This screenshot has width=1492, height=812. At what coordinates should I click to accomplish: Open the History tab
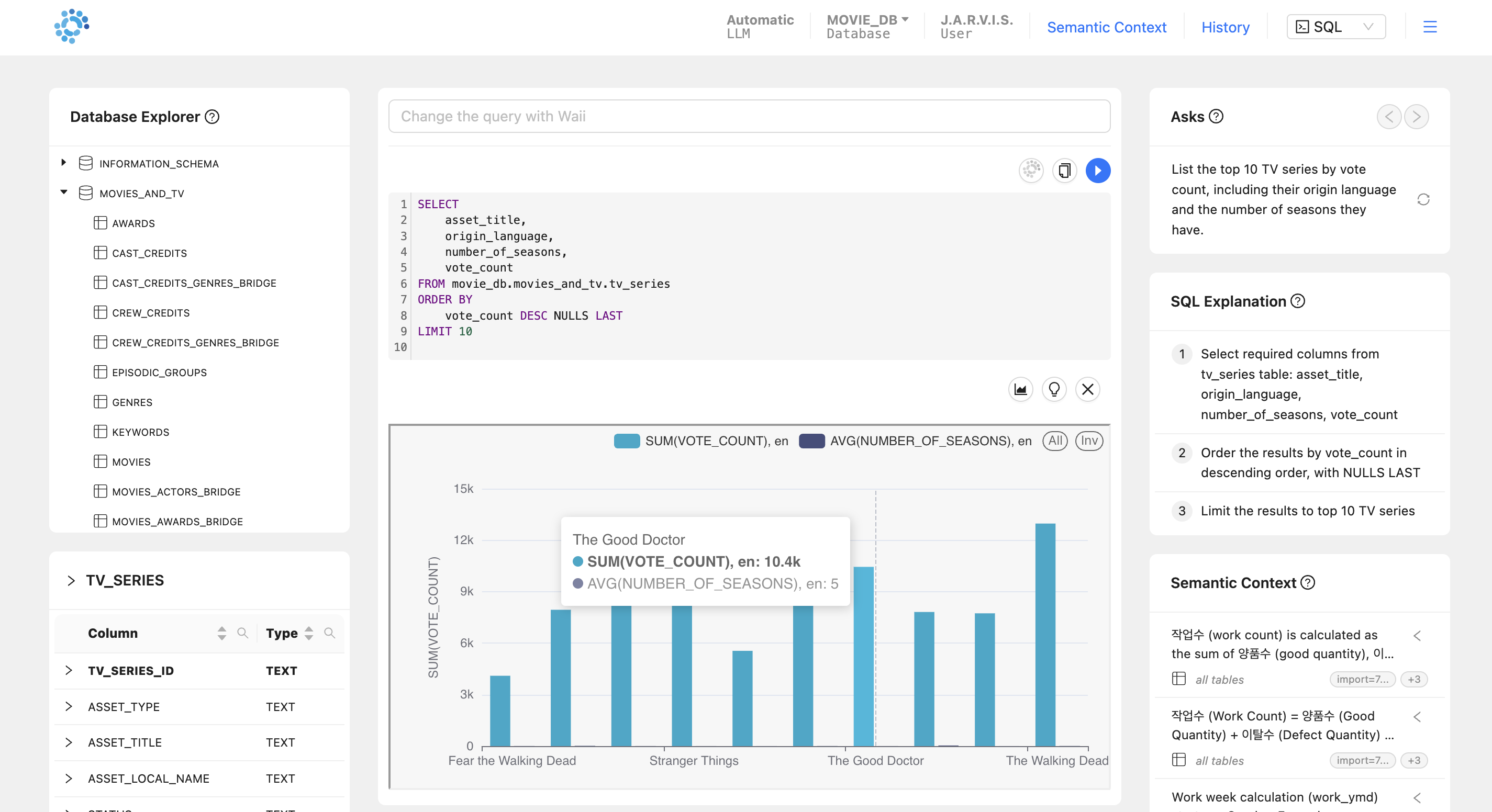point(1225,27)
